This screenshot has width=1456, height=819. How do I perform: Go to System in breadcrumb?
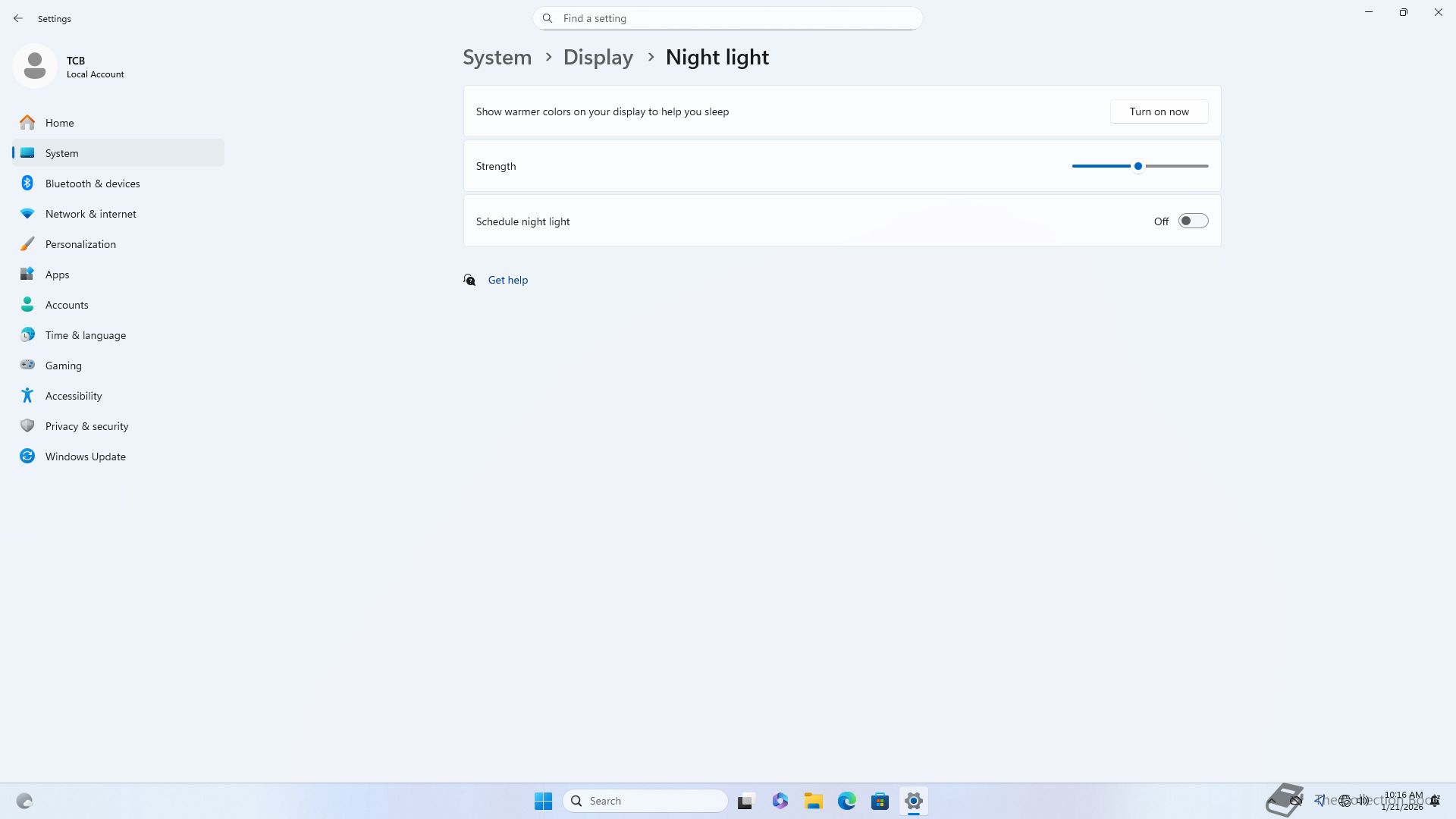497,57
